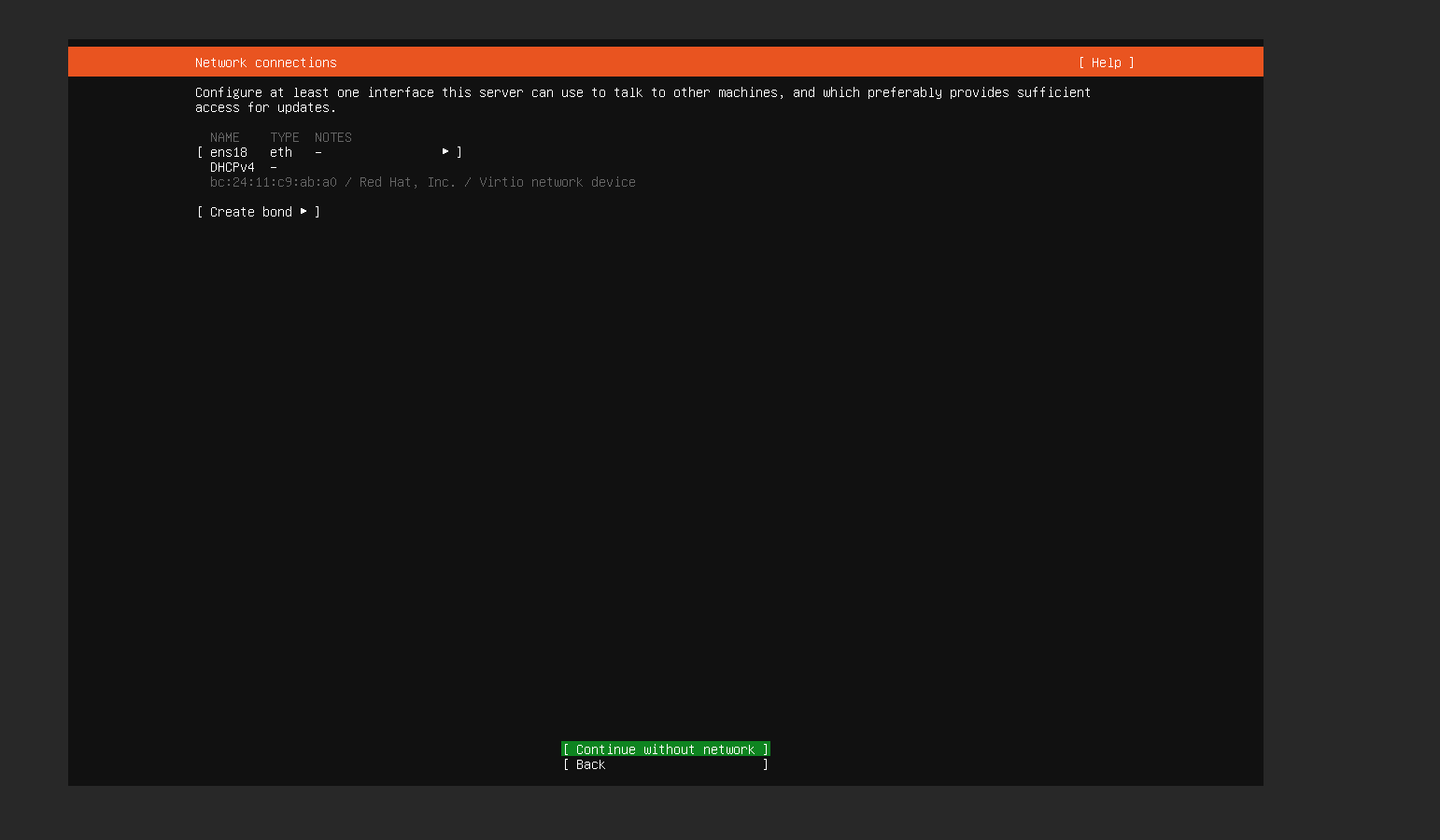Image resolution: width=1440 pixels, height=840 pixels.
Task: Click the DHCPv4 status line
Action: 244,167
